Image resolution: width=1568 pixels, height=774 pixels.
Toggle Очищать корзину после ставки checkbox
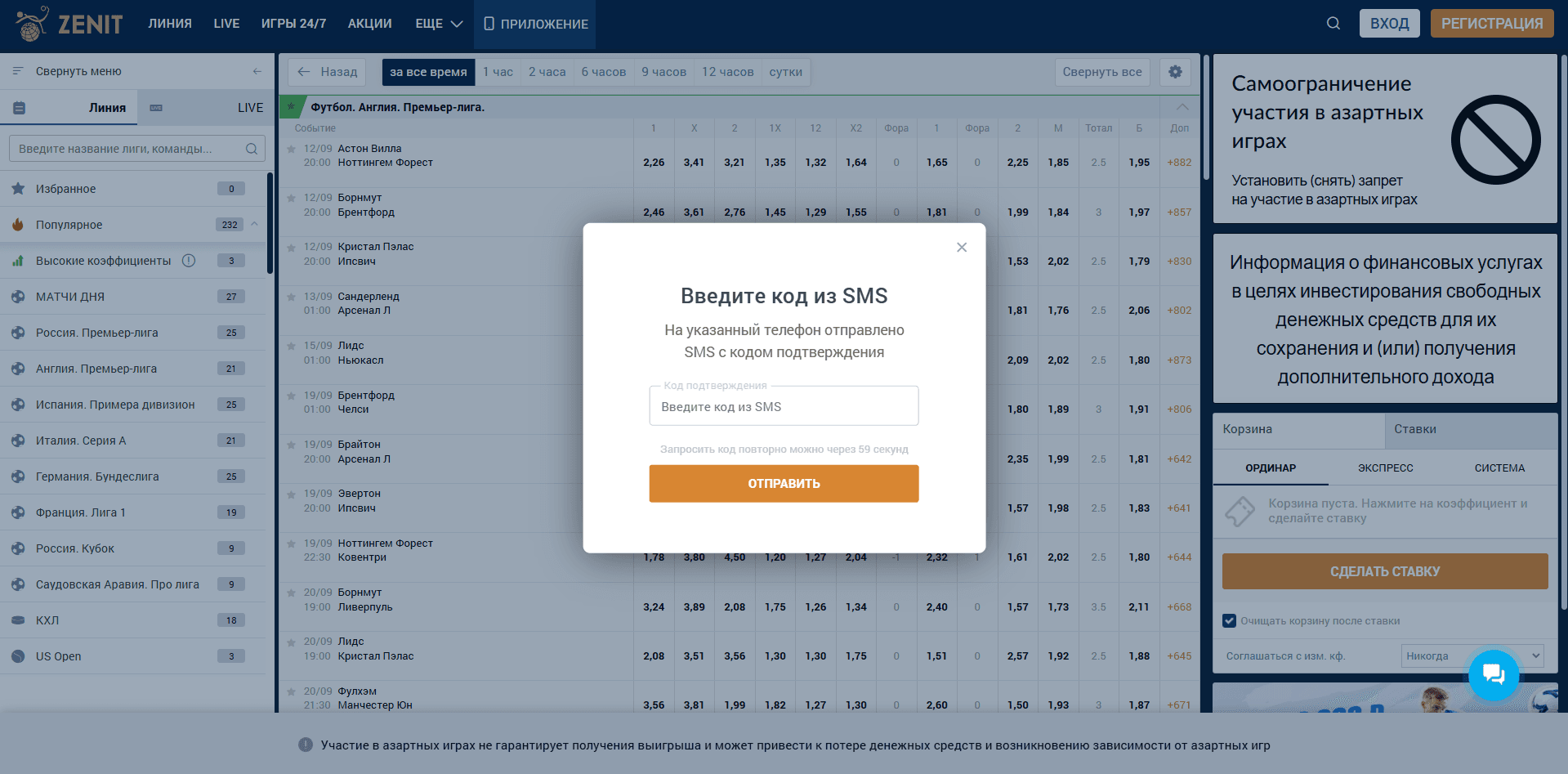click(x=1229, y=621)
